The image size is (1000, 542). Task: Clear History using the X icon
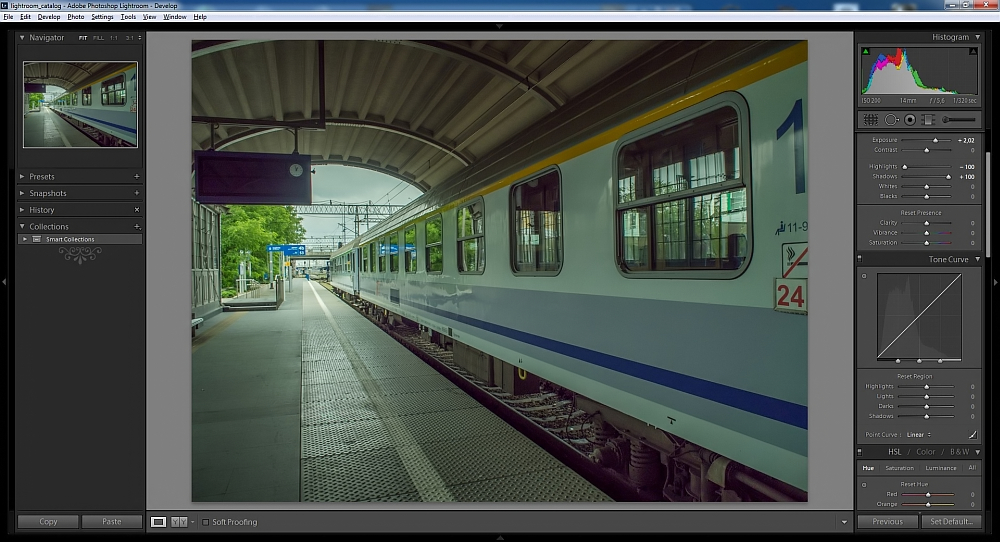(137, 210)
